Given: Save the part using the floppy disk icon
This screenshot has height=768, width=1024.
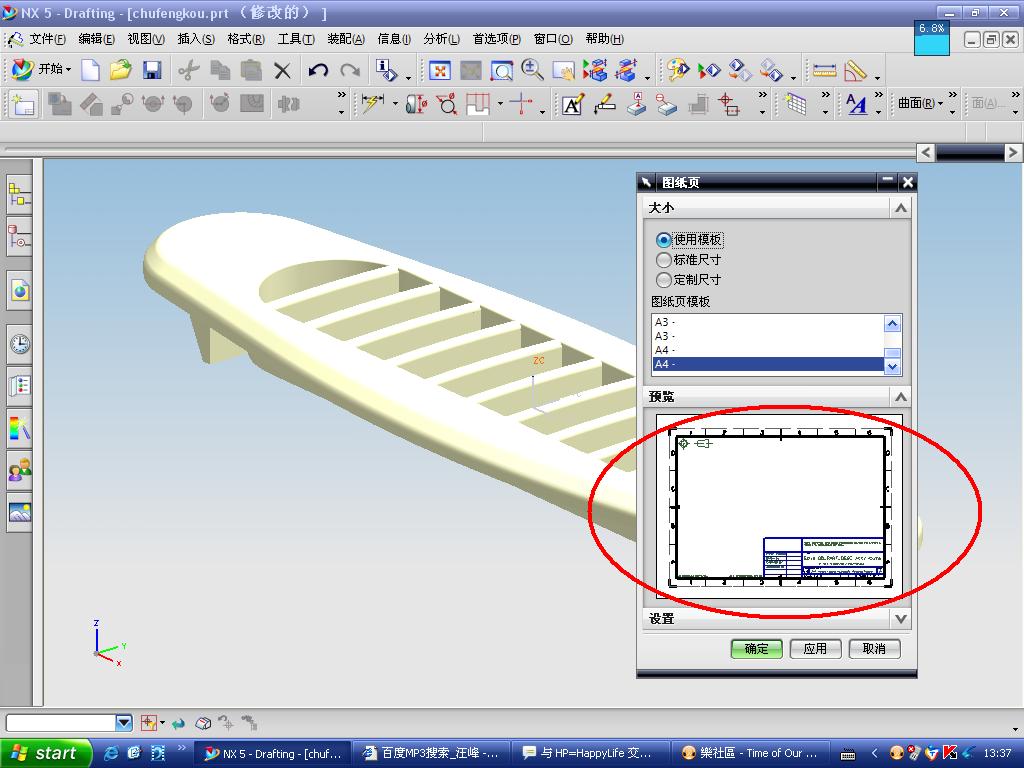Looking at the screenshot, I should (152, 70).
